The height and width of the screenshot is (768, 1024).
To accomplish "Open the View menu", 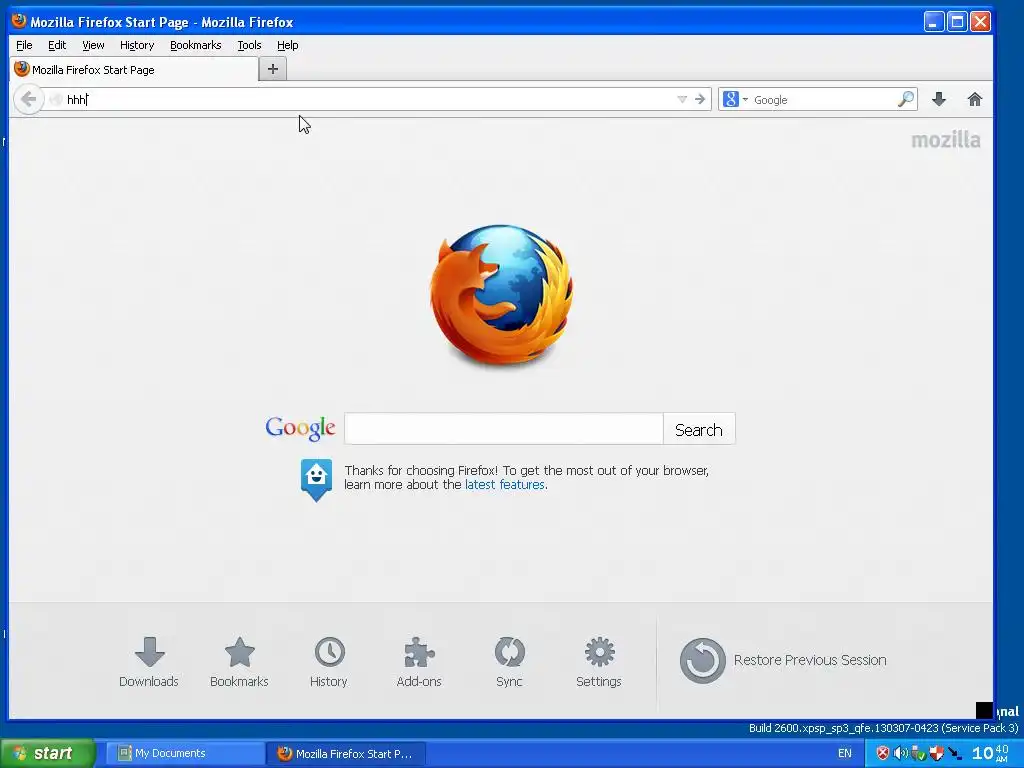I will point(93,45).
